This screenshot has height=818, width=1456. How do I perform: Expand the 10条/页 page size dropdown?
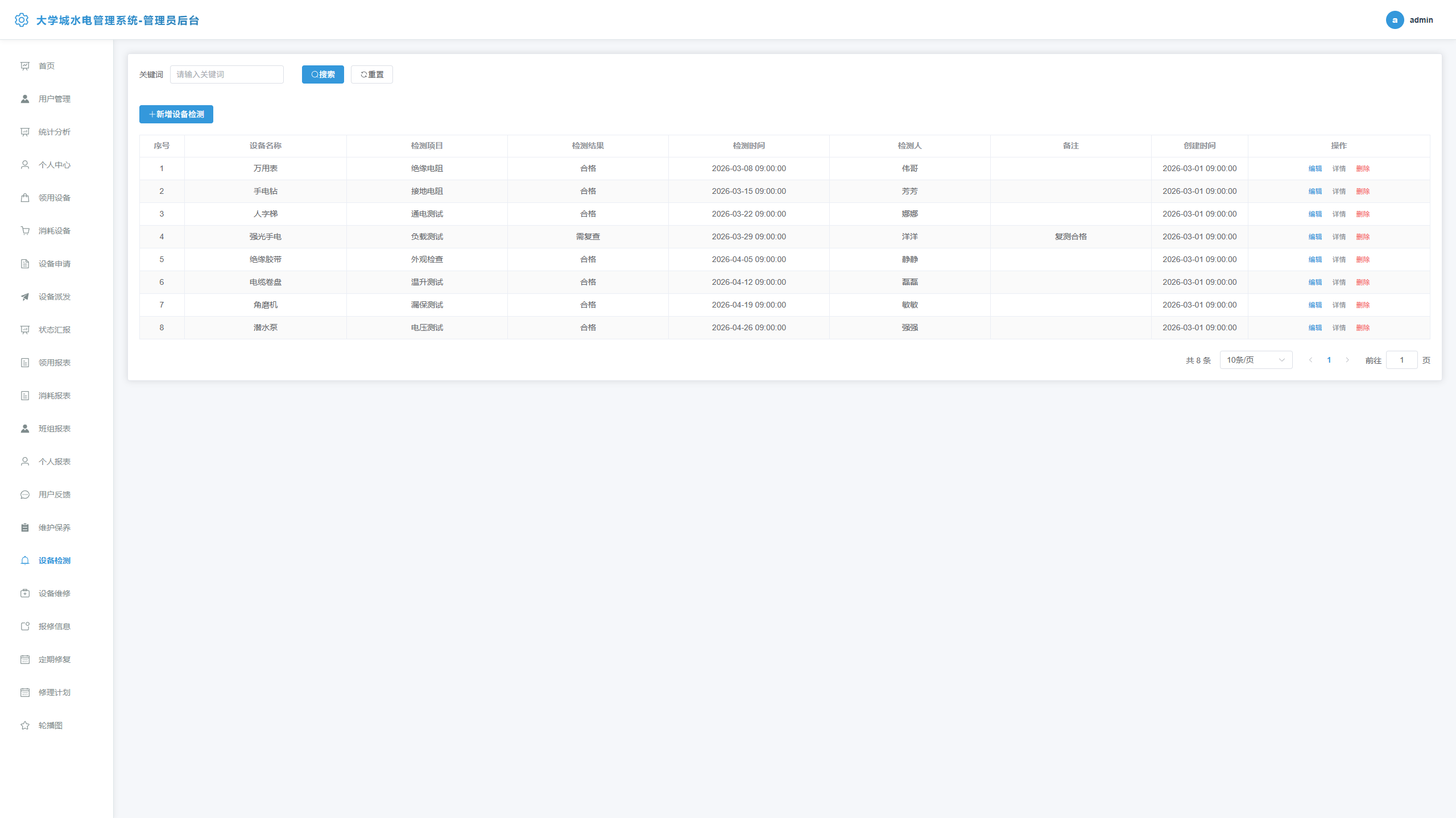click(1256, 360)
